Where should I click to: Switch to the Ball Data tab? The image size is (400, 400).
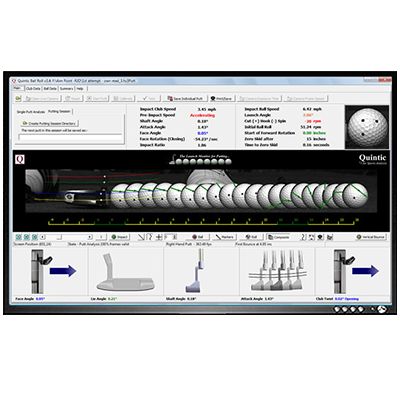[50, 89]
